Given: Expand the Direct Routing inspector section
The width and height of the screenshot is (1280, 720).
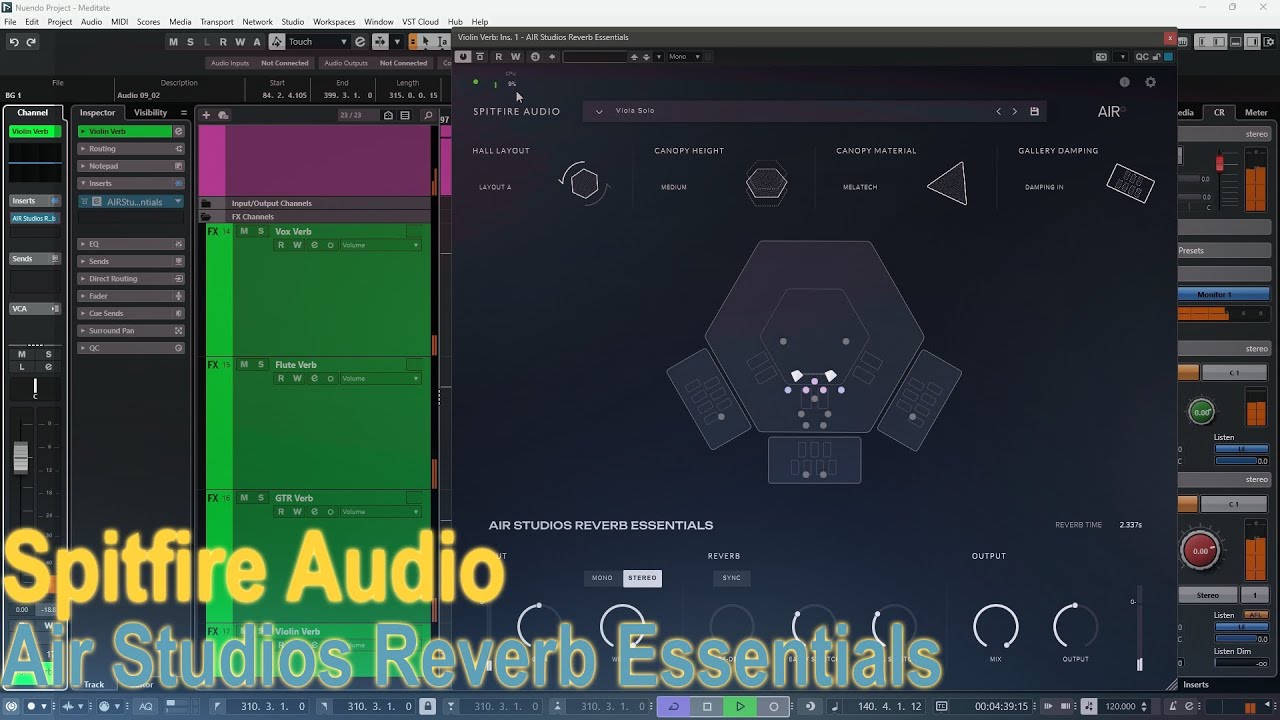Looking at the screenshot, I should (131, 279).
